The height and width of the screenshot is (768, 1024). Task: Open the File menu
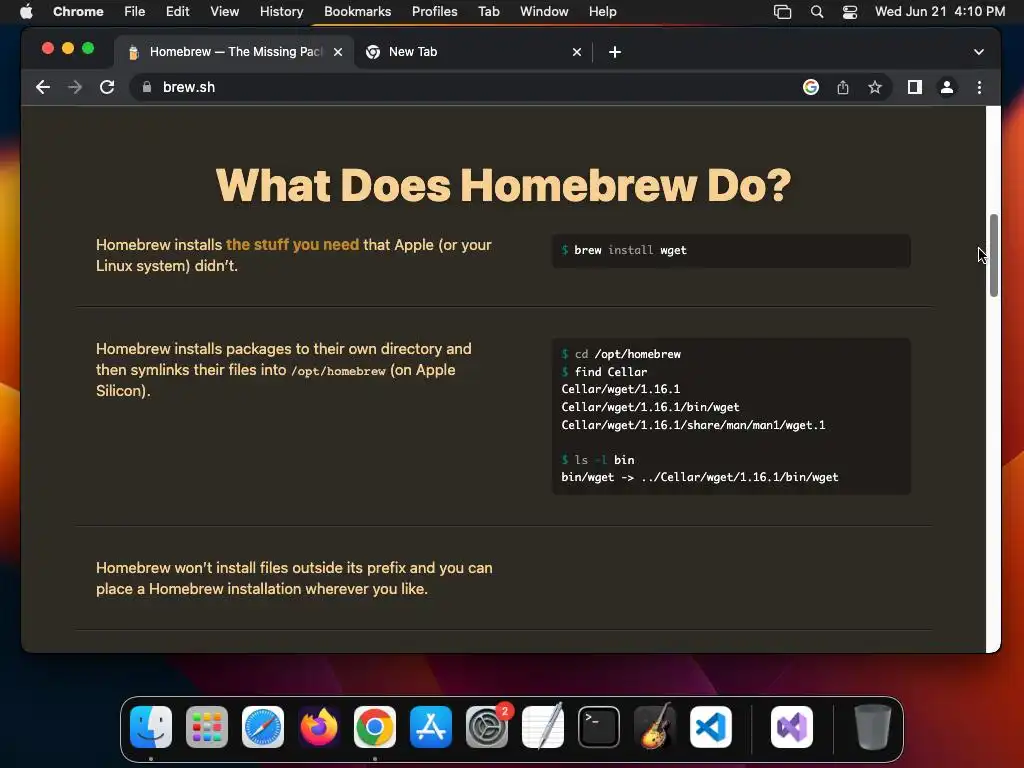pos(135,11)
